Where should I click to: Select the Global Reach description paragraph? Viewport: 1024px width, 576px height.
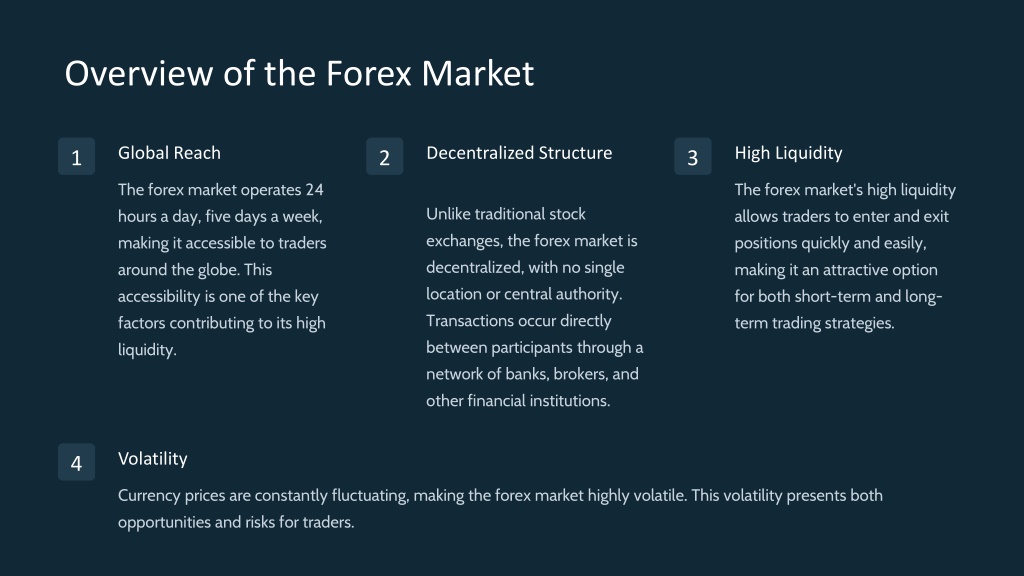222,270
